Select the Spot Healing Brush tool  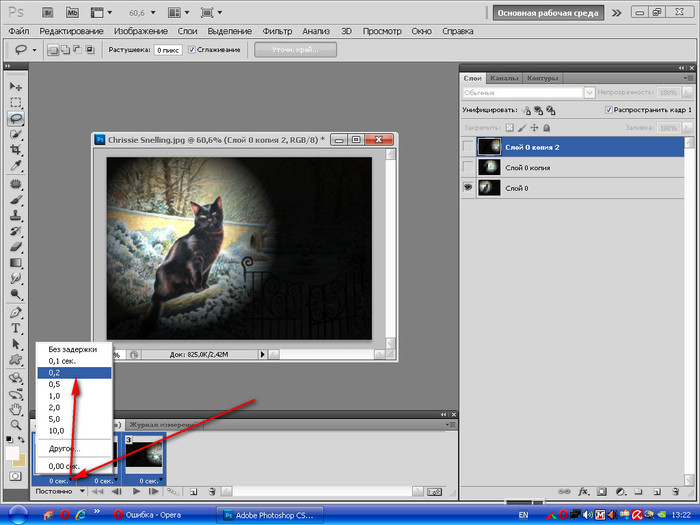(x=16, y=184)
